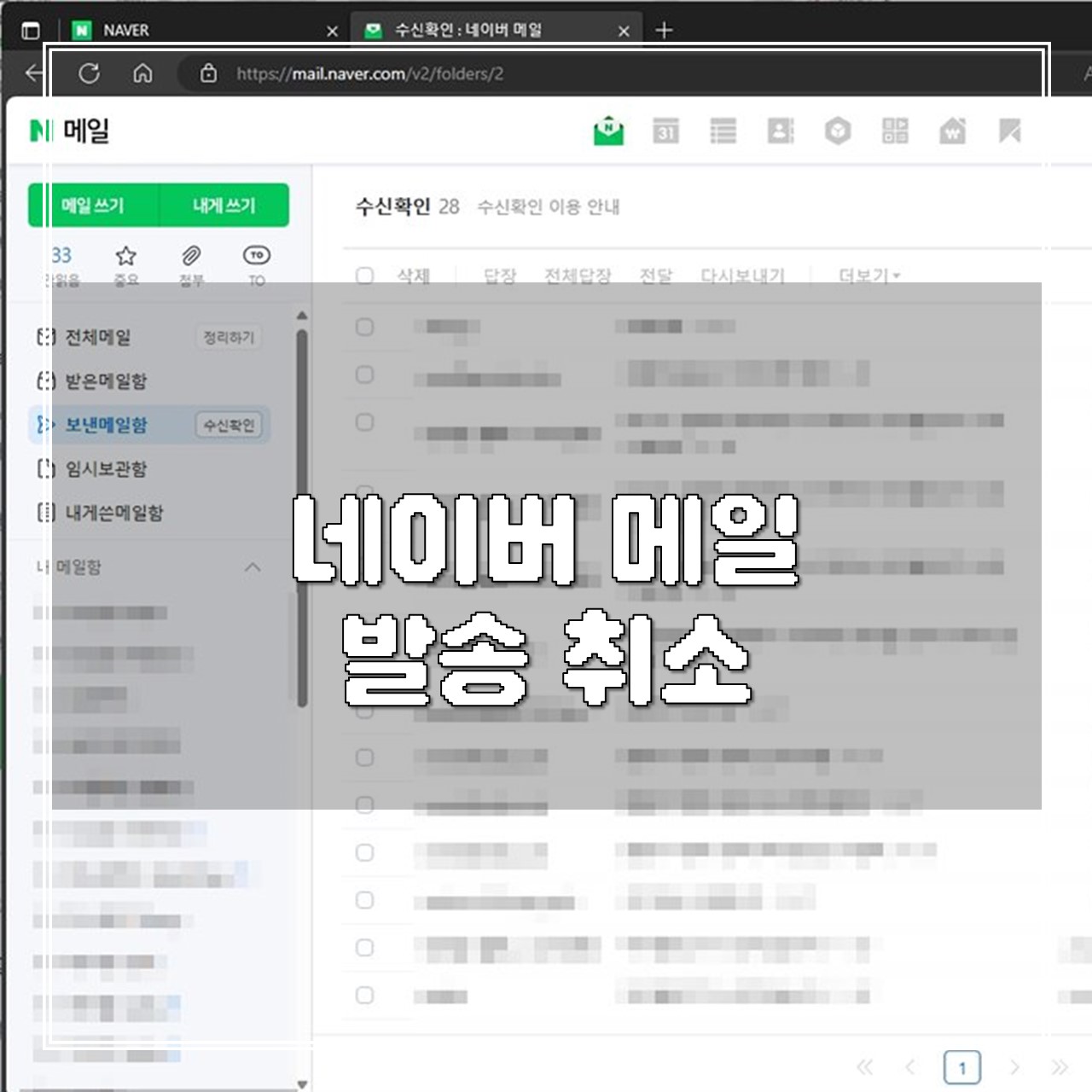Open the hexagon MYBOX cloud icon
The image size is (1092, 1092).
click(838, 131)
